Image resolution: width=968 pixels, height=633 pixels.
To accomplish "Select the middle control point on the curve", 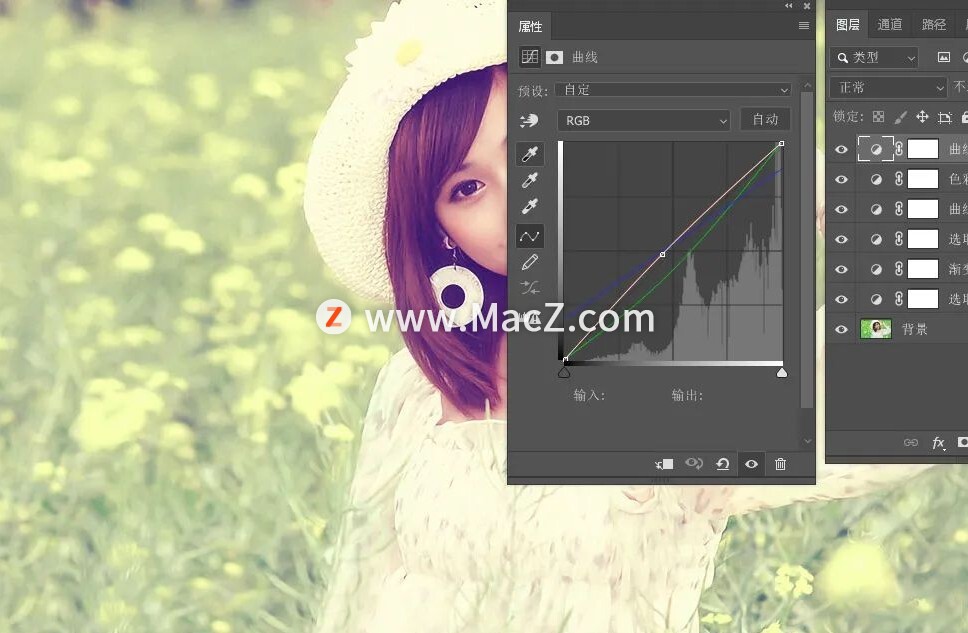I will (x=662, y=254).
